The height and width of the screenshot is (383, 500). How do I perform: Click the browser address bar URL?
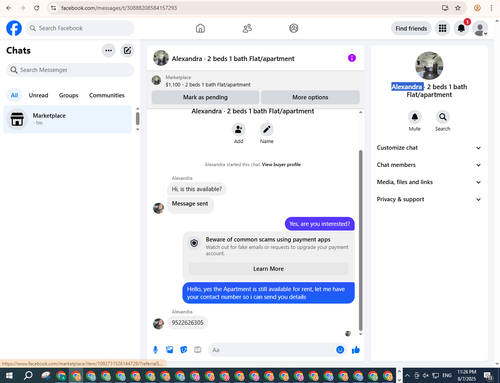pyautogui.click(x=119, y=8)
